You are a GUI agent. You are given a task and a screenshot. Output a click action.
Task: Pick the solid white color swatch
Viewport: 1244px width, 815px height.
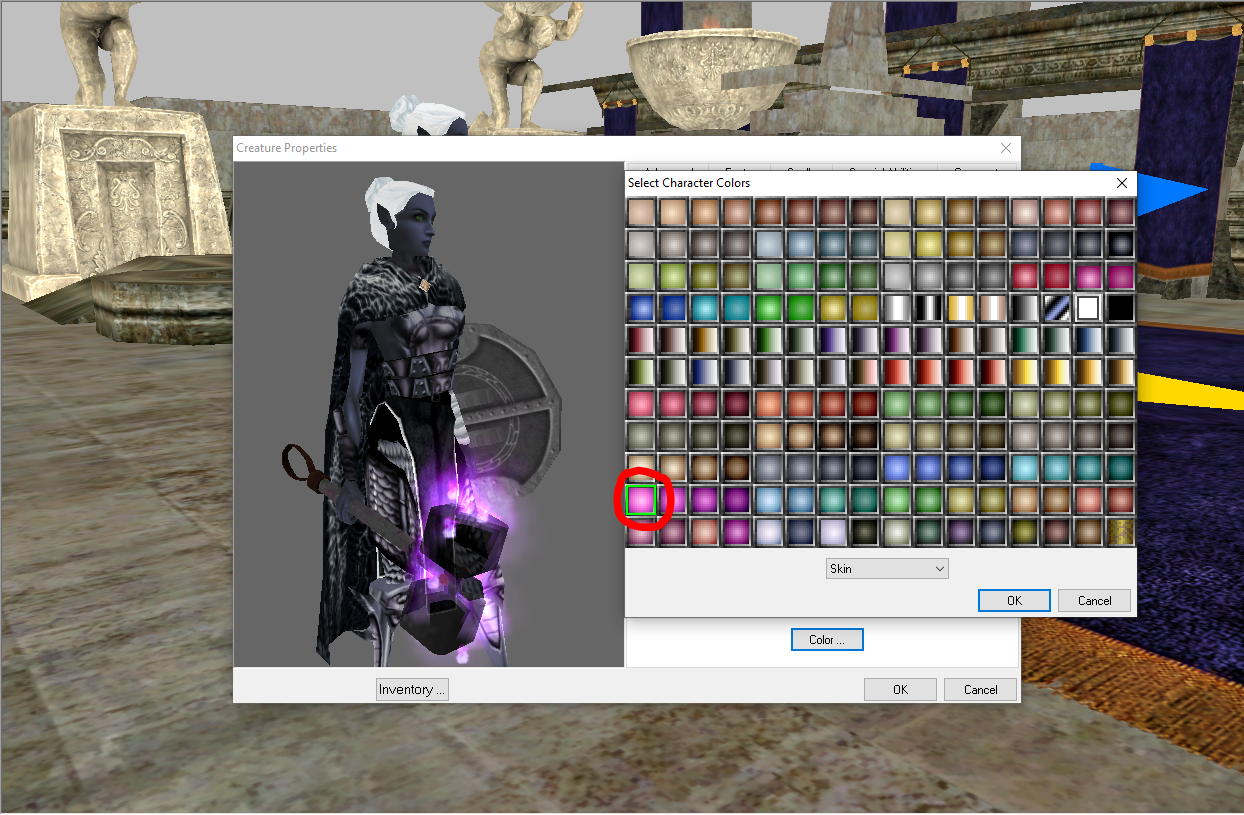pyautogui.click(x=1088, y=307)
